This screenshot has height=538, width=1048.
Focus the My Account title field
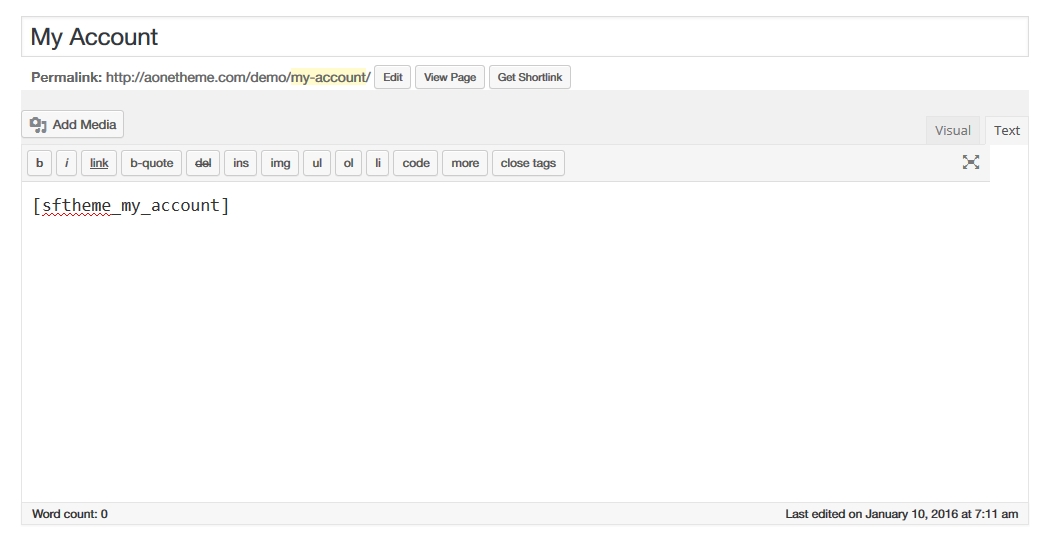pyautogui.click(x=525, y=37)
